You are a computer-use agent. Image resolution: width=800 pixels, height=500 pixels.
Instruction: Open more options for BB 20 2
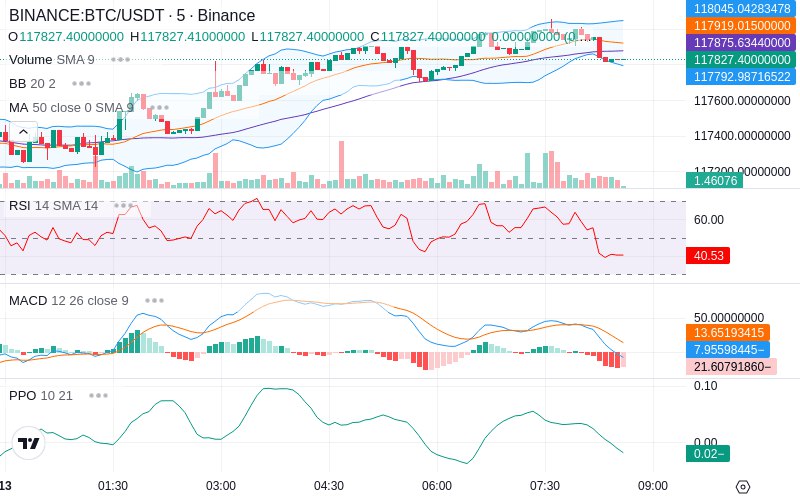82,83
